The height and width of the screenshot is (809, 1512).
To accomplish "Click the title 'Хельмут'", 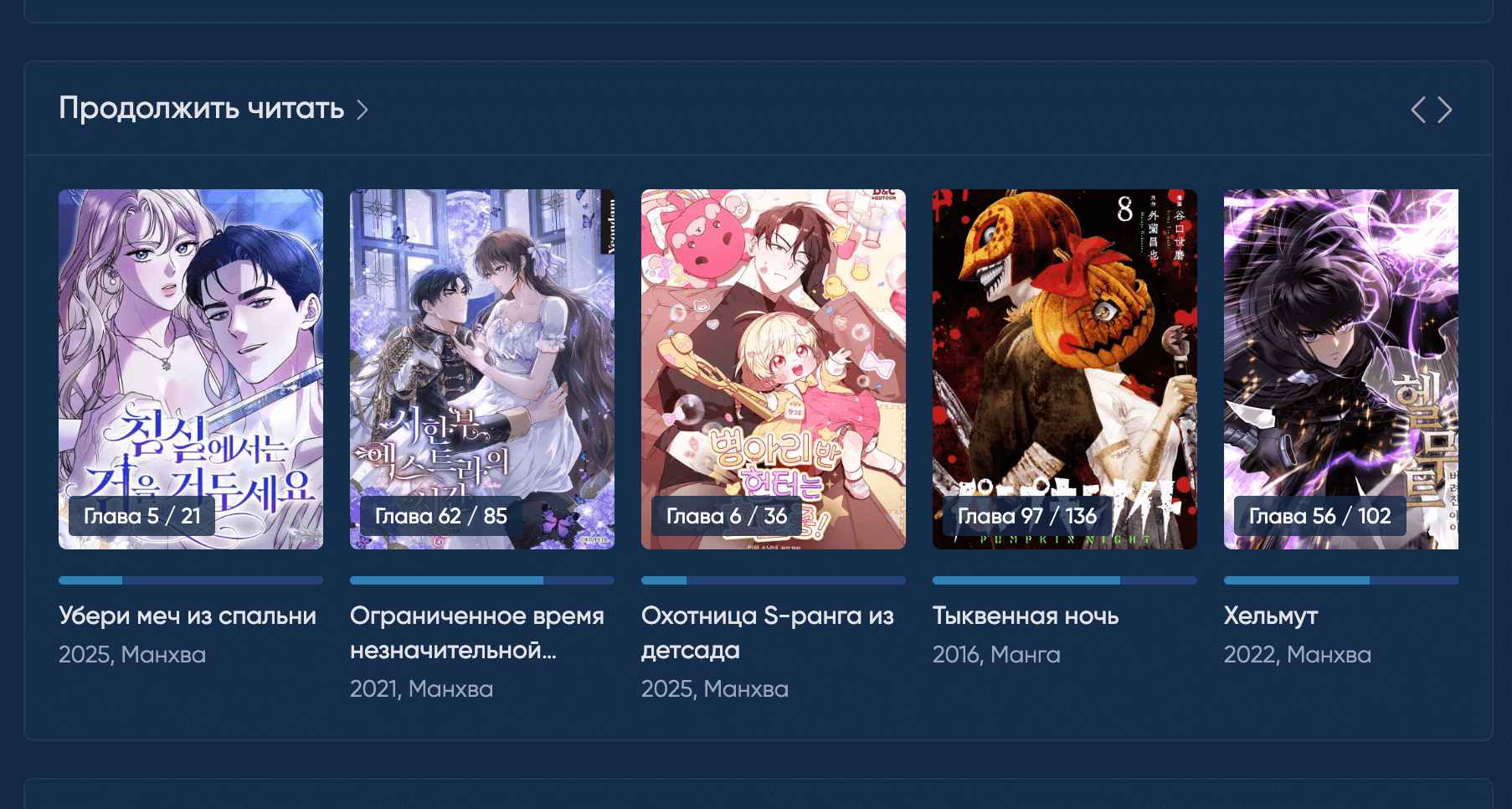I will pos(1271,616).
